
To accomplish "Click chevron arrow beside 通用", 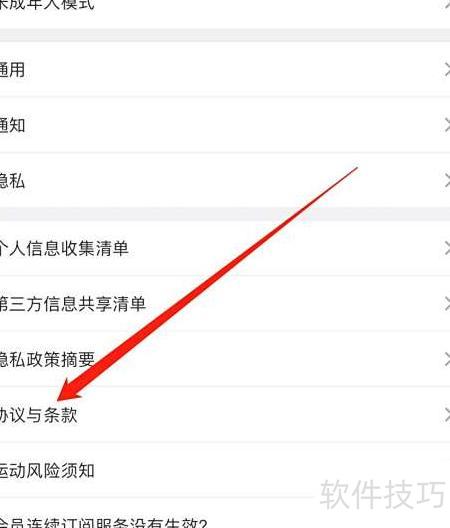I will click(x=447, y=70).
